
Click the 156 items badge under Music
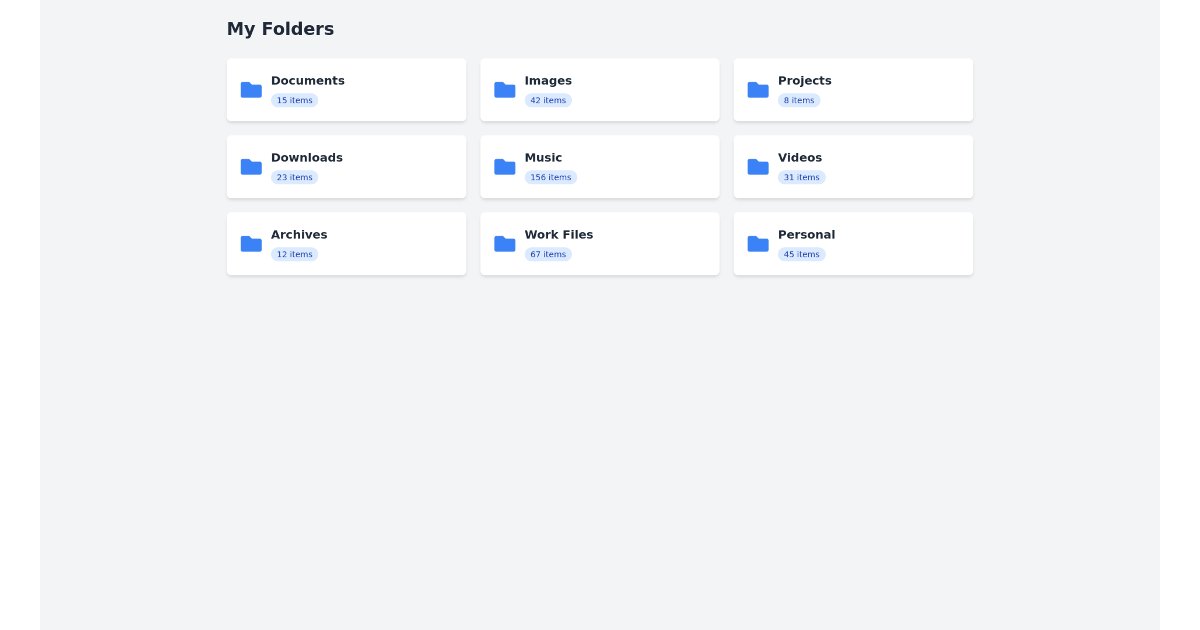(x=551, y=177)
